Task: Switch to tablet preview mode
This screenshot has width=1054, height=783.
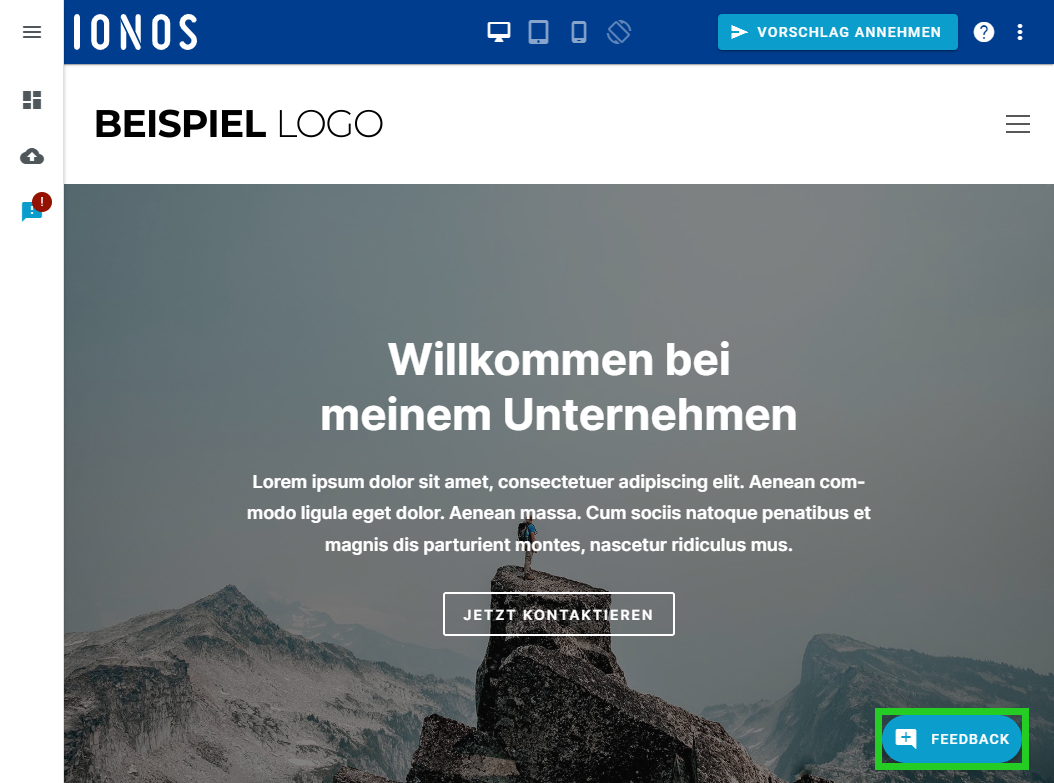Action: (538, 32)
